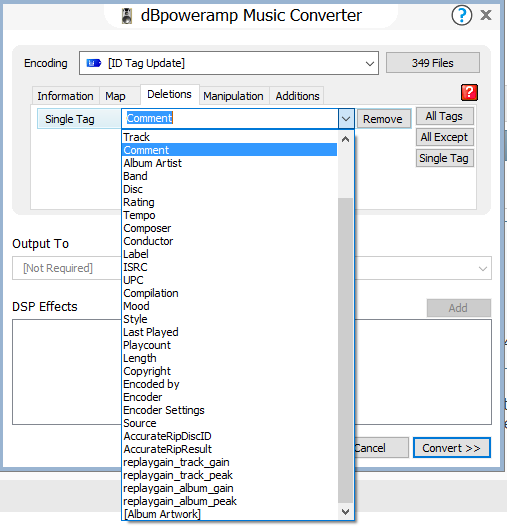Choose replaygain_track_gain from the list
The width and height of the screenshot is (507, 527).
point(229,462)
